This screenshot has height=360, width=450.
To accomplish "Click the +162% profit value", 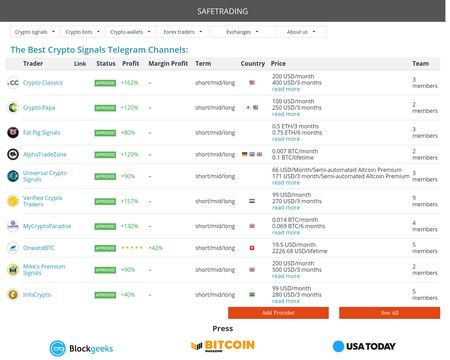I will [x=130, y=82].
